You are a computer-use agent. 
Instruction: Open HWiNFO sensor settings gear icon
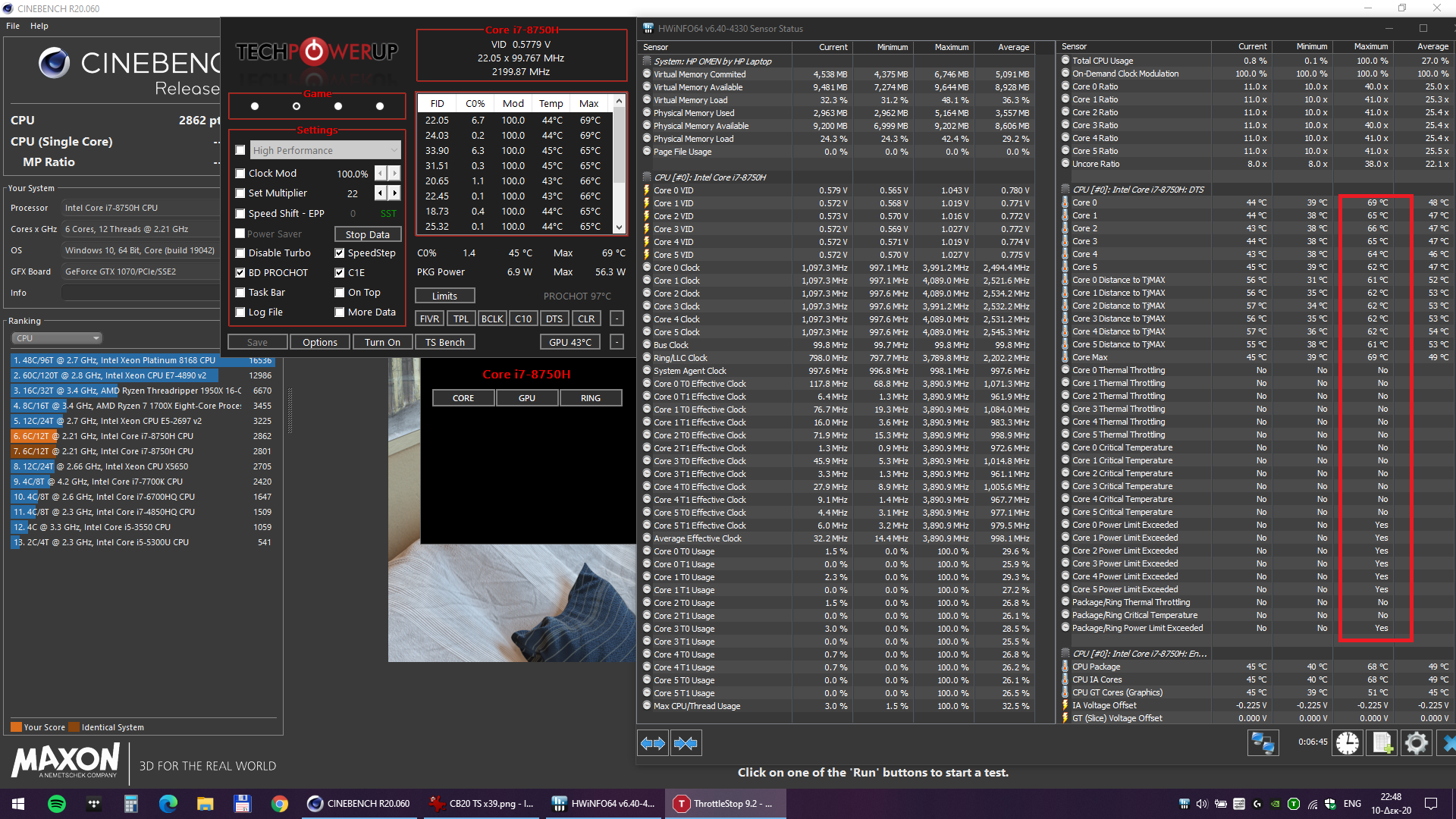coord(1416,743)
